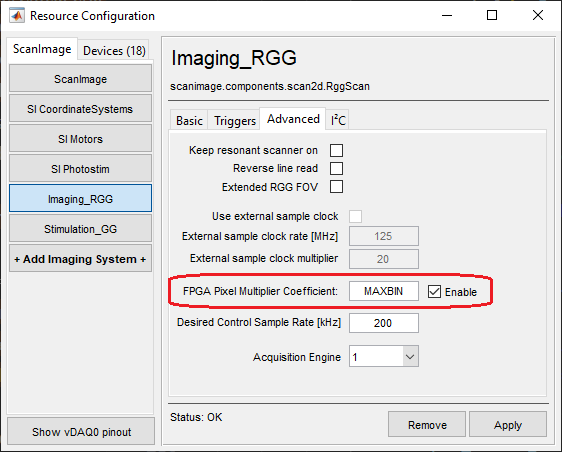Select the Imaging_RGG entry
This screenshot has width=562, height=452.
80,199
